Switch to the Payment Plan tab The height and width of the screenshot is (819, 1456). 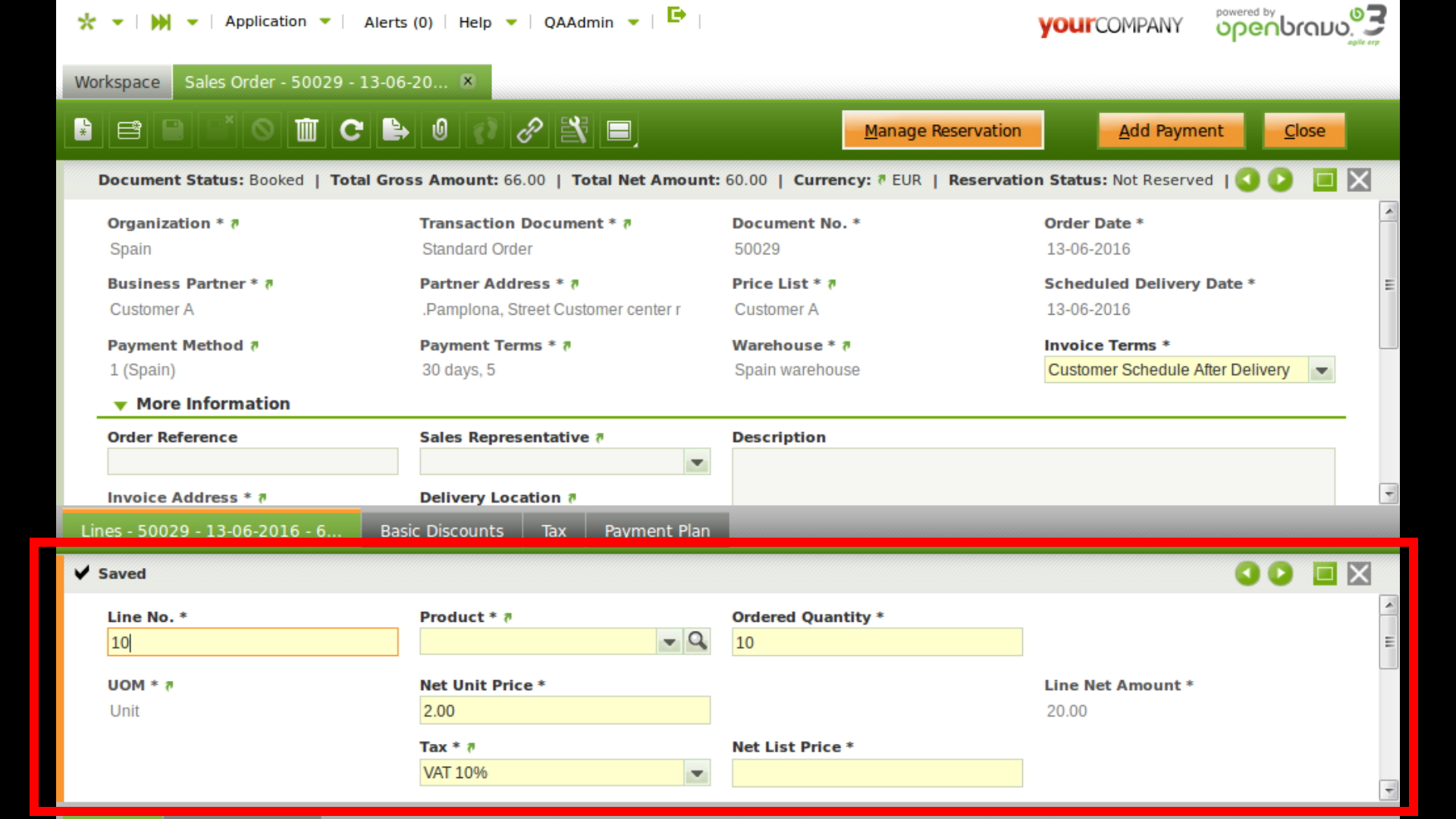pos(657,530)
